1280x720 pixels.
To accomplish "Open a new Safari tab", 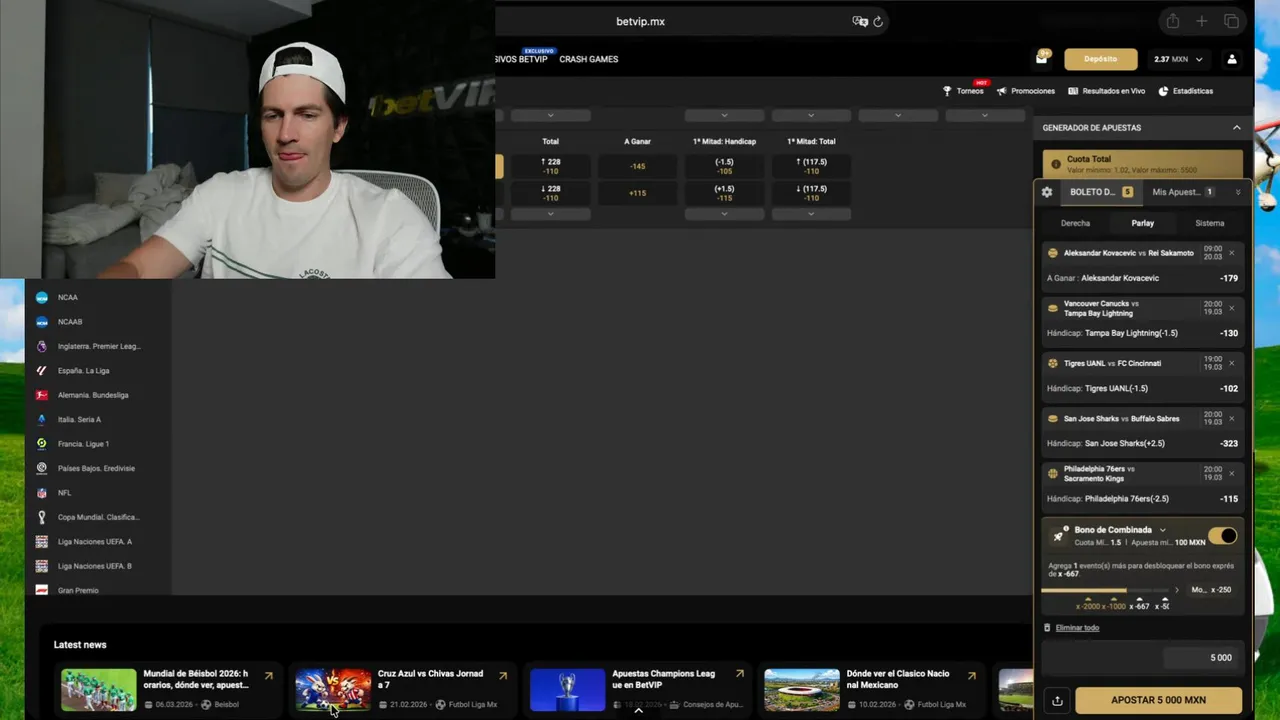I will pos(1202,21).
